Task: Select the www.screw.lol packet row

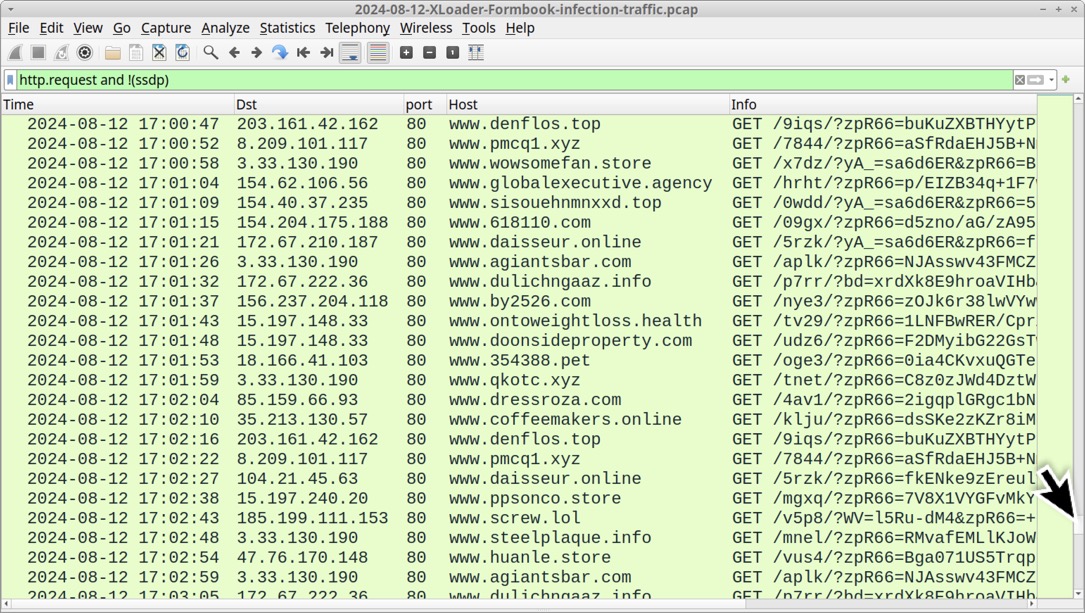Action: click(518, 518)
